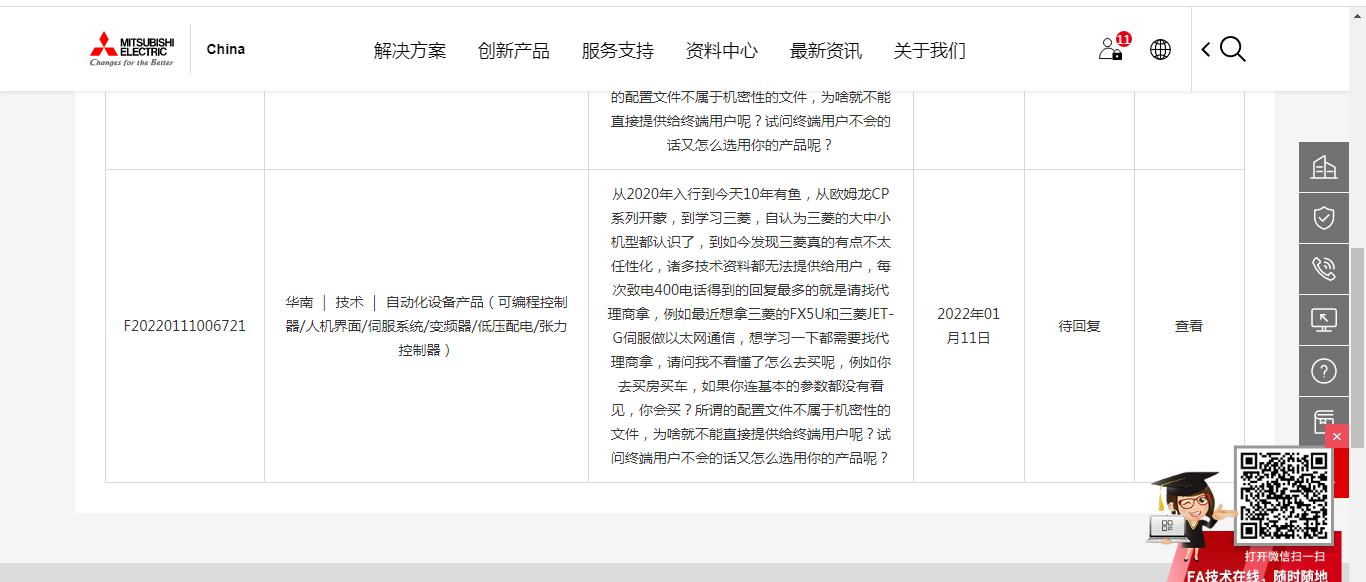1366x582 pixels.
Task: Click the building icon in right sidebar
Action: (1323, 167)
